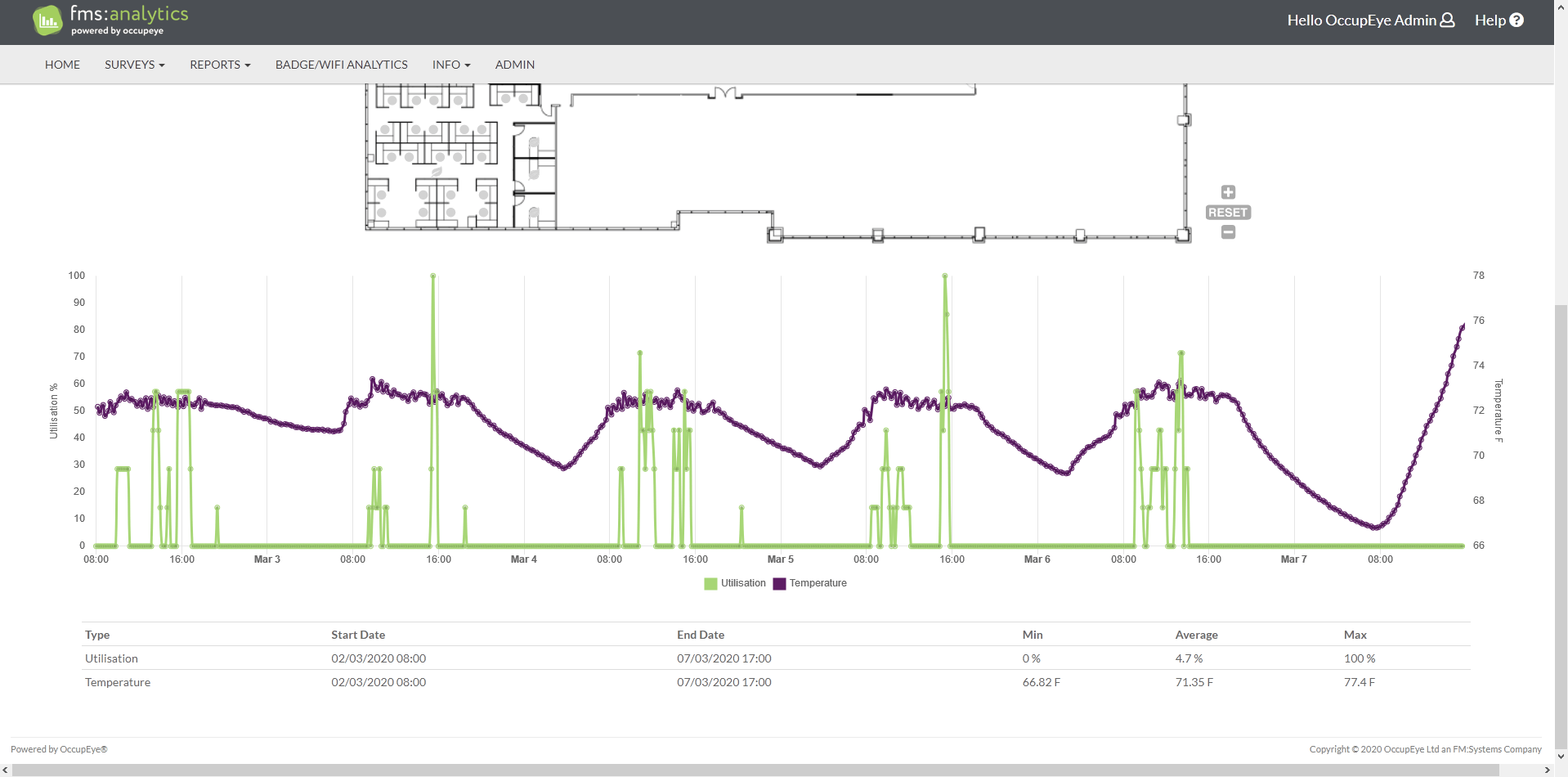Open the OccupEye Admin user profile icon
The image size is (1568, 777).
point(1447,20)
